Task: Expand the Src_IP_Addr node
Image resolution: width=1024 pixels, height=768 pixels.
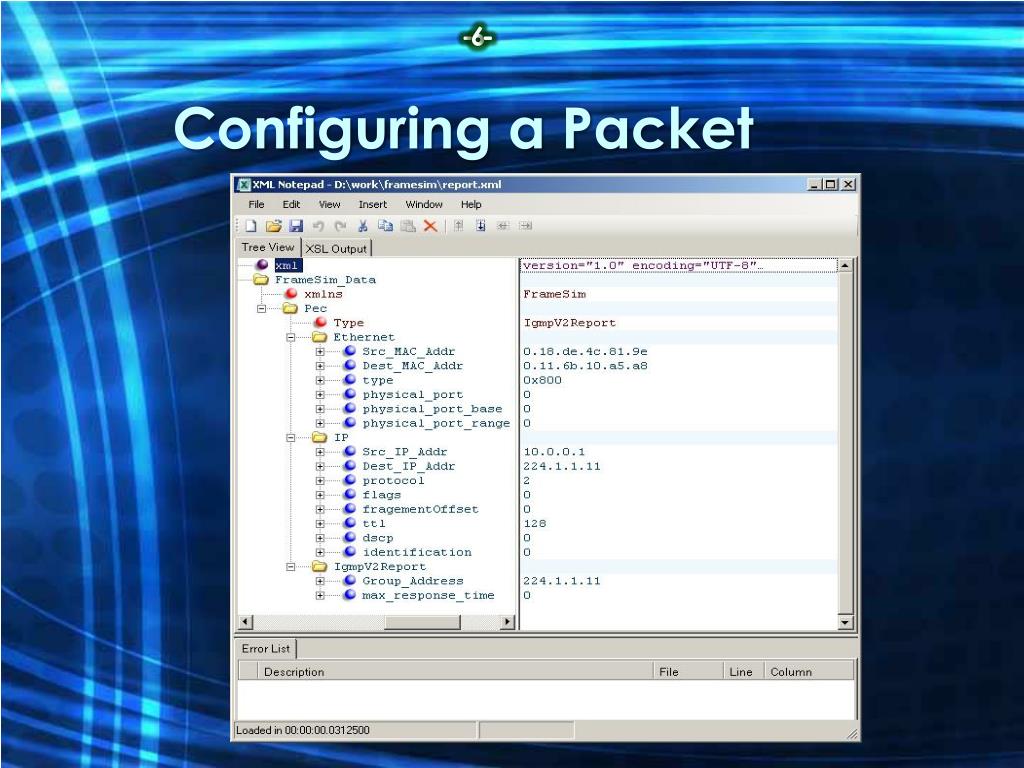Action: coord(320,452)
